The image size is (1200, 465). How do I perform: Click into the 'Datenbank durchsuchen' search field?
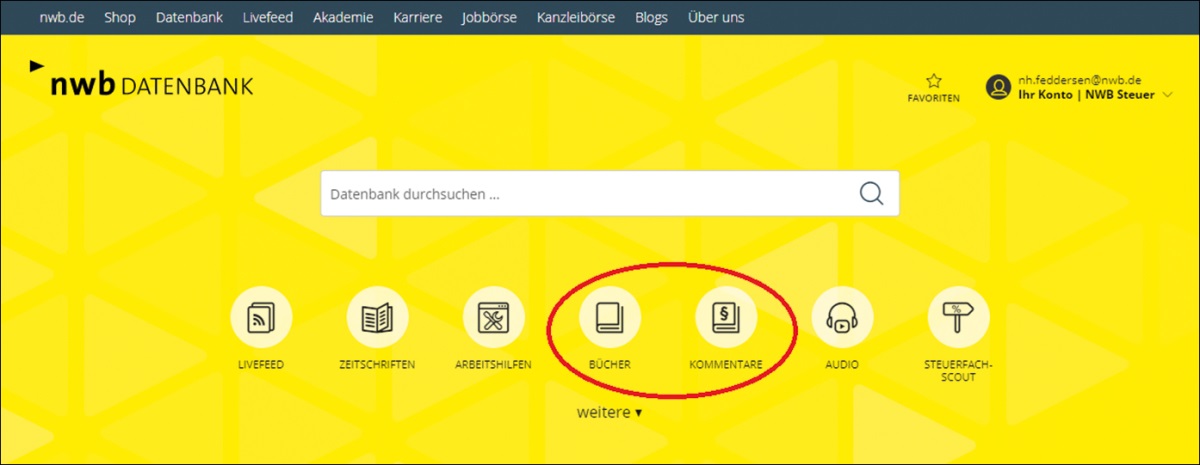(590, 194)
